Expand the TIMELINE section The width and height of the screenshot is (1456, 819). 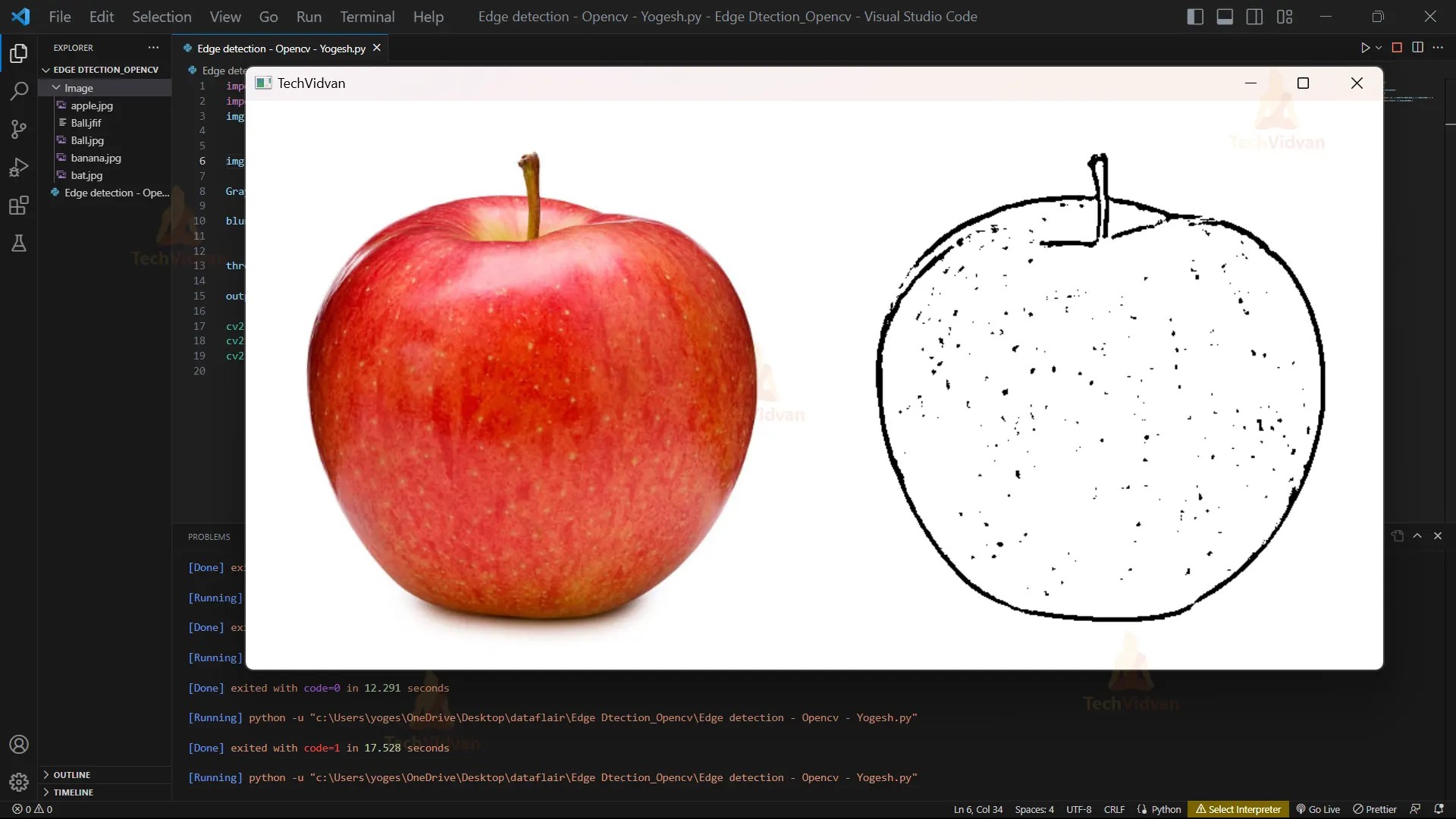click(x=74, y=792)
